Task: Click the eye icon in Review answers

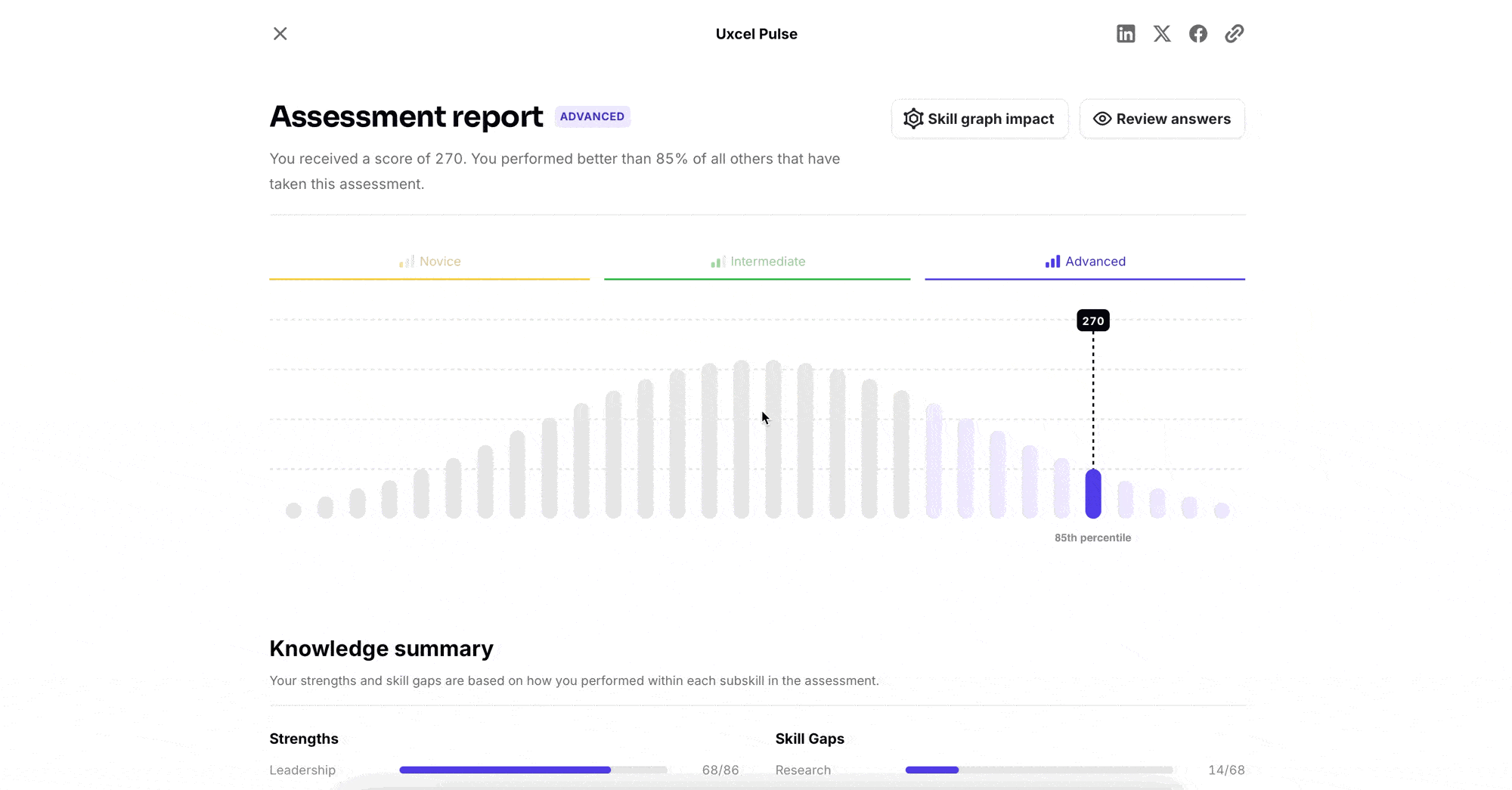Action: pyautogui.click(x=1102, y=119)
